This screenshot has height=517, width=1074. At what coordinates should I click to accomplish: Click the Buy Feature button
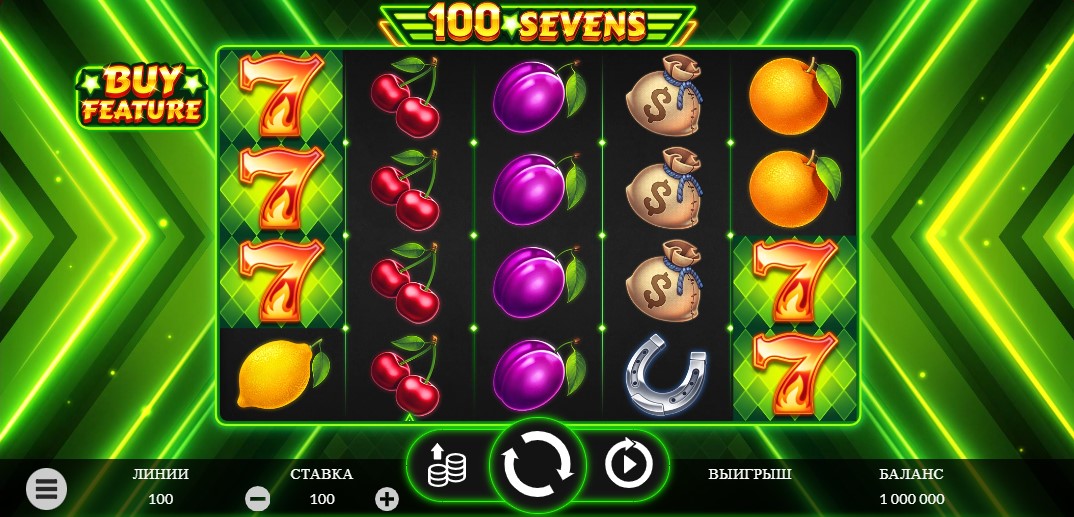click(x=141, y=96)
